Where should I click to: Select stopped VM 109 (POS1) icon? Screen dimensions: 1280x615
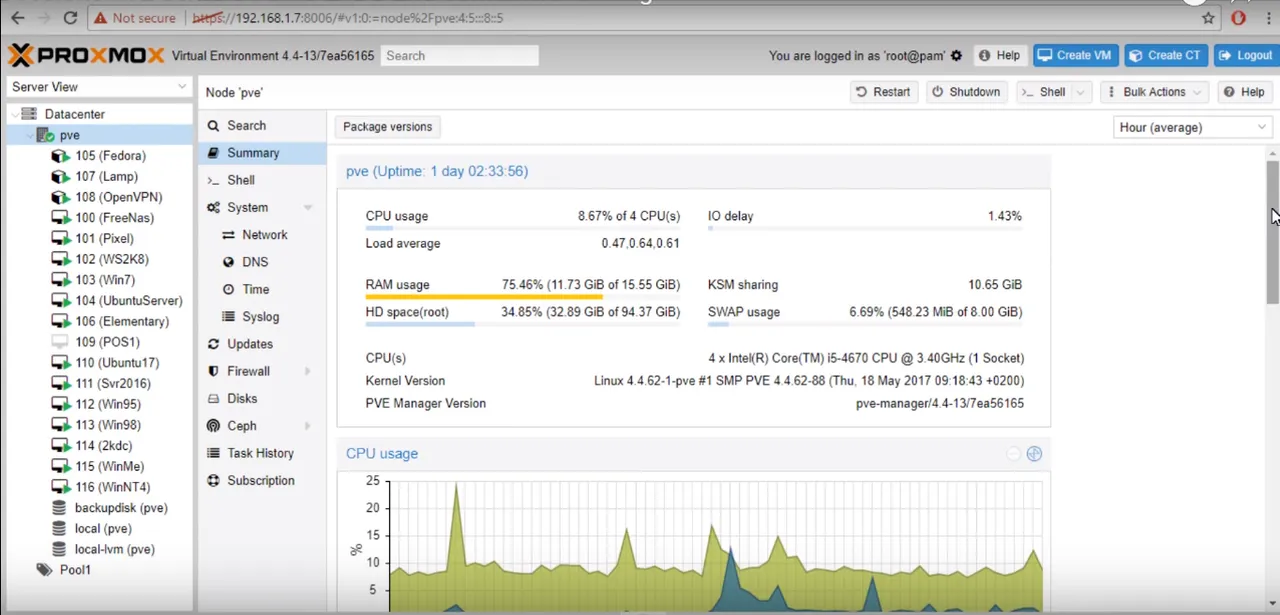click(60, 342)
